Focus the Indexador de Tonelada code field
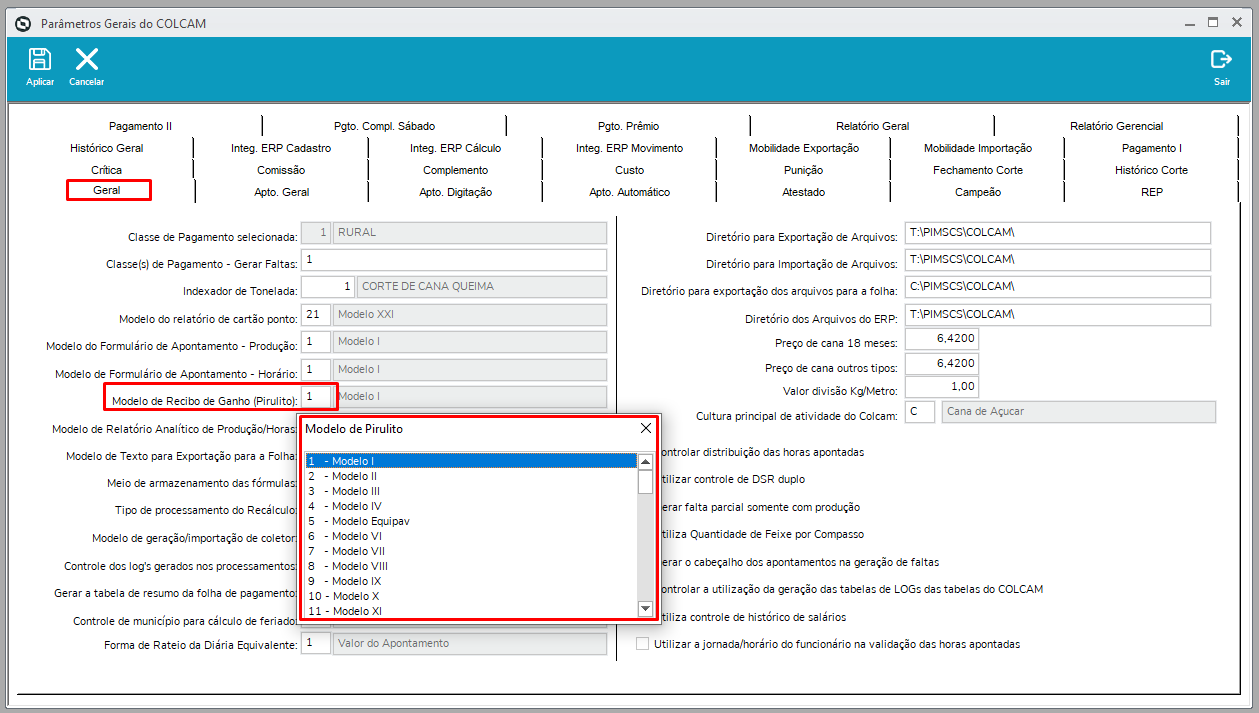1259x713 pixels. pos(328,287)
